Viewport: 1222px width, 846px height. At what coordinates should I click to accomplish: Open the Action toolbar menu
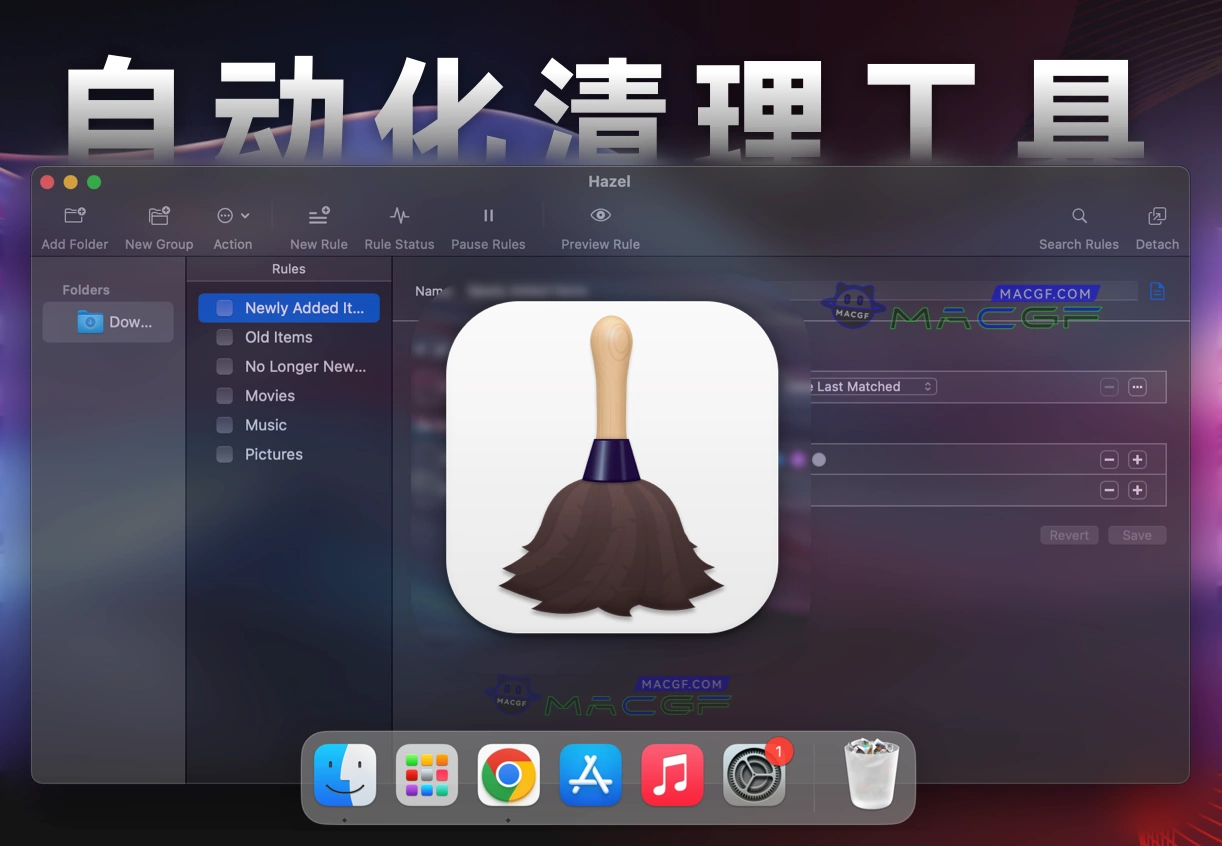point(232,215)
